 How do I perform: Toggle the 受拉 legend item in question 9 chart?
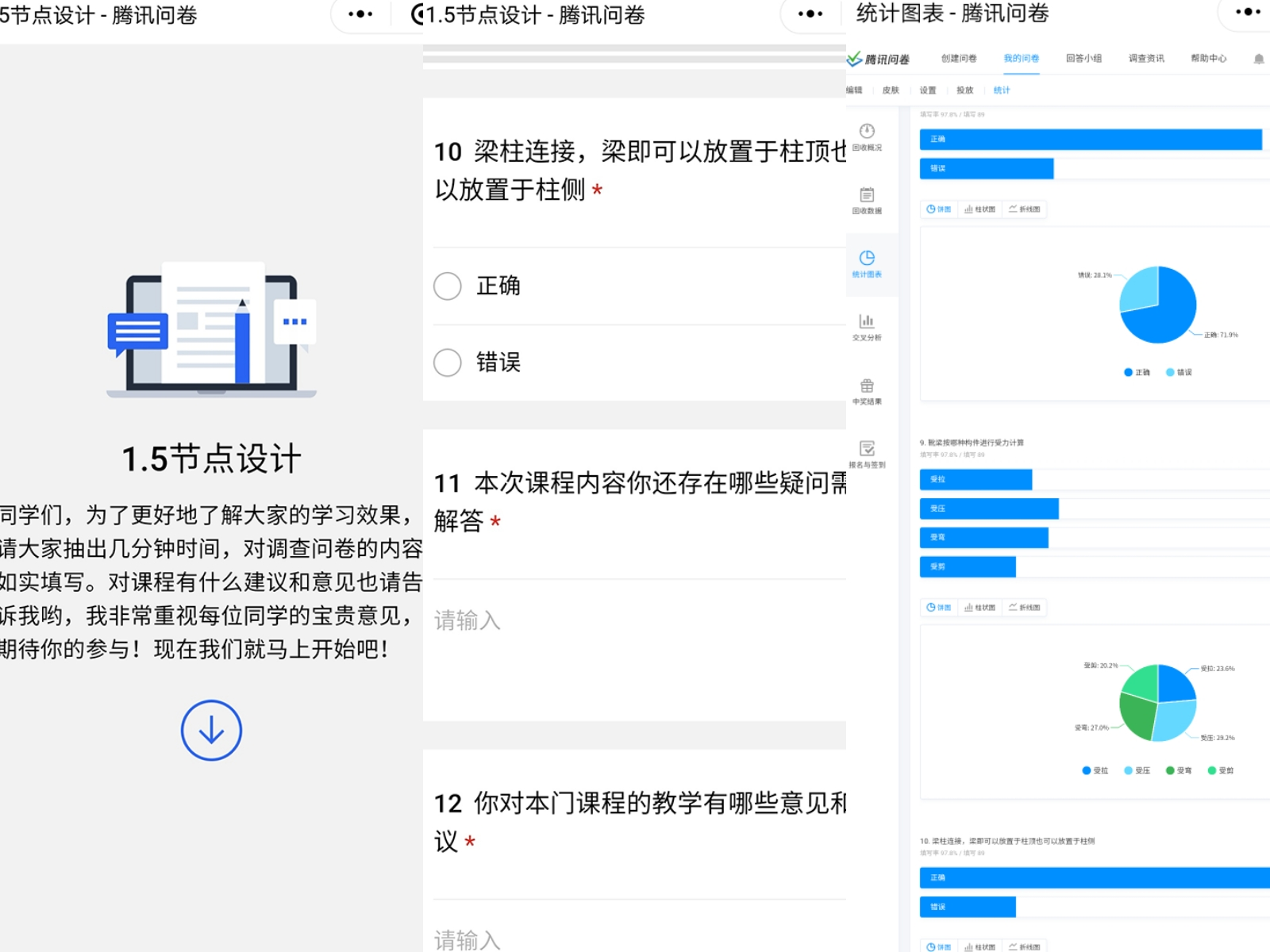coord(1095,770)
